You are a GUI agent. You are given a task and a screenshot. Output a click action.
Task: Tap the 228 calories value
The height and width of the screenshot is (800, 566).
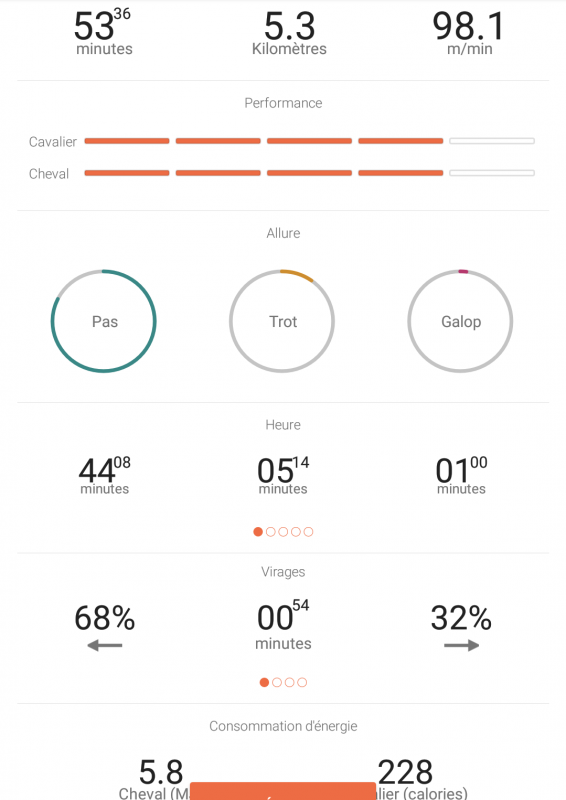pyautogui.click(x=405, y=772)
